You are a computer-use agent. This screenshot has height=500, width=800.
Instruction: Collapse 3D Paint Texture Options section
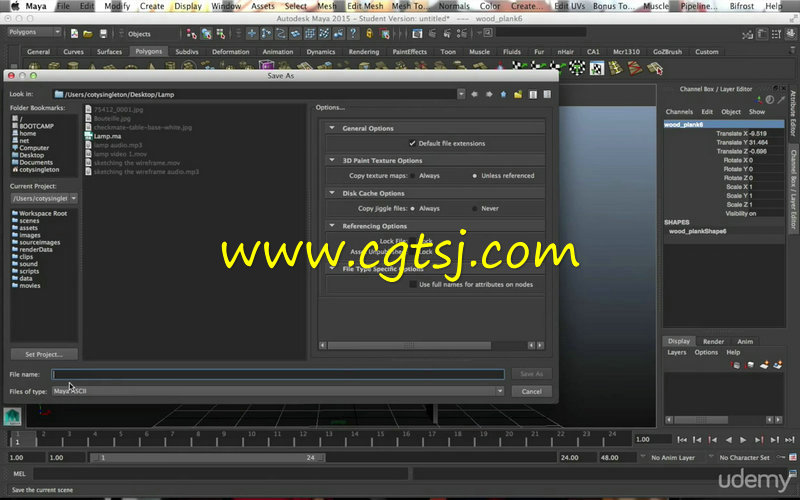[x=332, y=160]
